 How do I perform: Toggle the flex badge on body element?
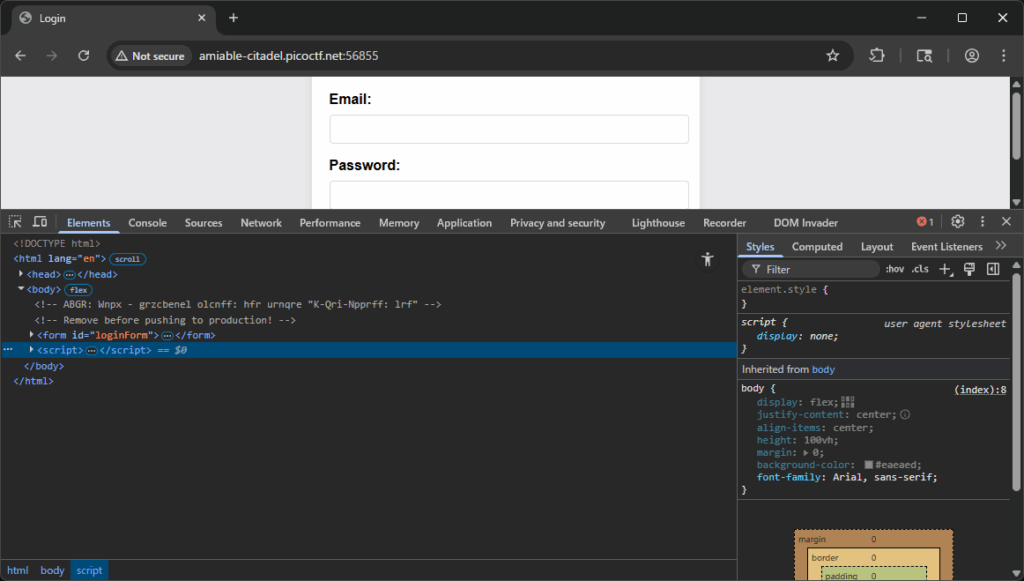[x=79, y=290]
